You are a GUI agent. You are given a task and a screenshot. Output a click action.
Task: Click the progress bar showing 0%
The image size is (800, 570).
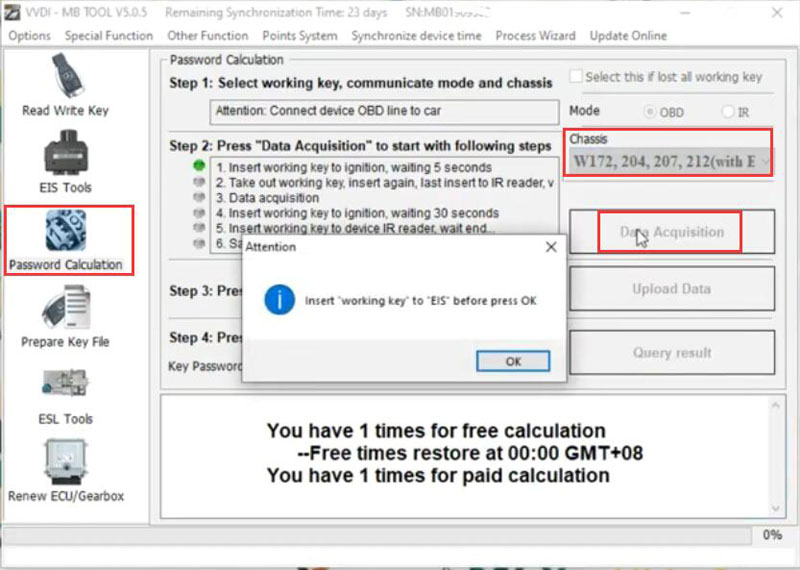pos(377,535)
